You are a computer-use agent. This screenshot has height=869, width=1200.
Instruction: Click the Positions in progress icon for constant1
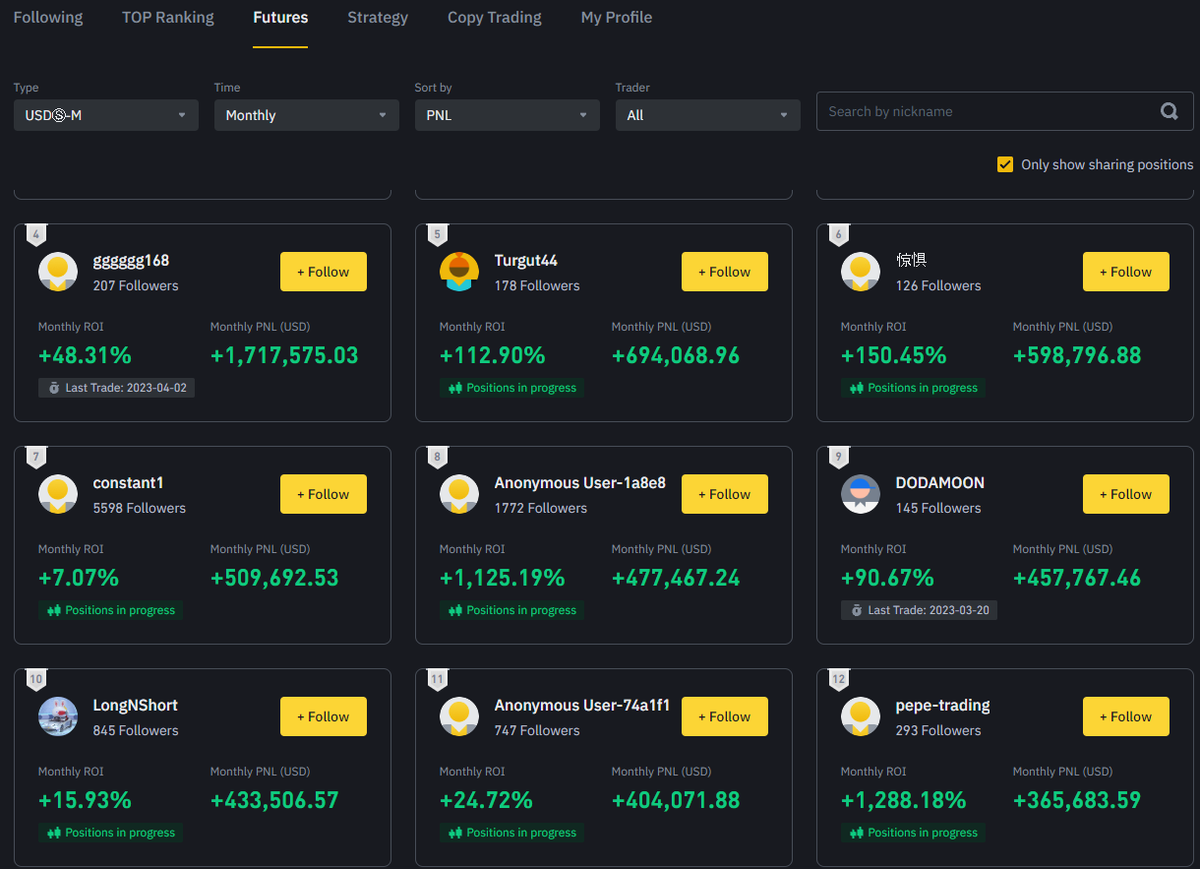56,610
